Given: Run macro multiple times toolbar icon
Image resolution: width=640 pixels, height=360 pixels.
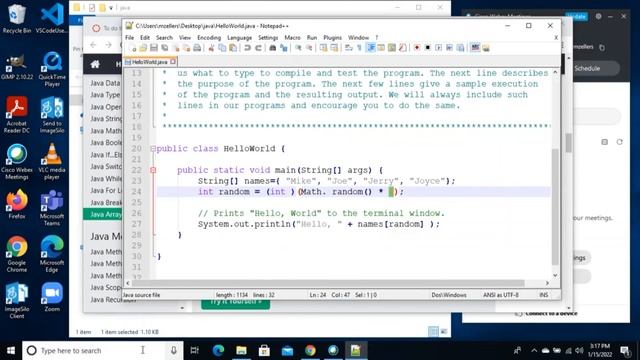Looking at the screenshot, I should coord(449,48).
